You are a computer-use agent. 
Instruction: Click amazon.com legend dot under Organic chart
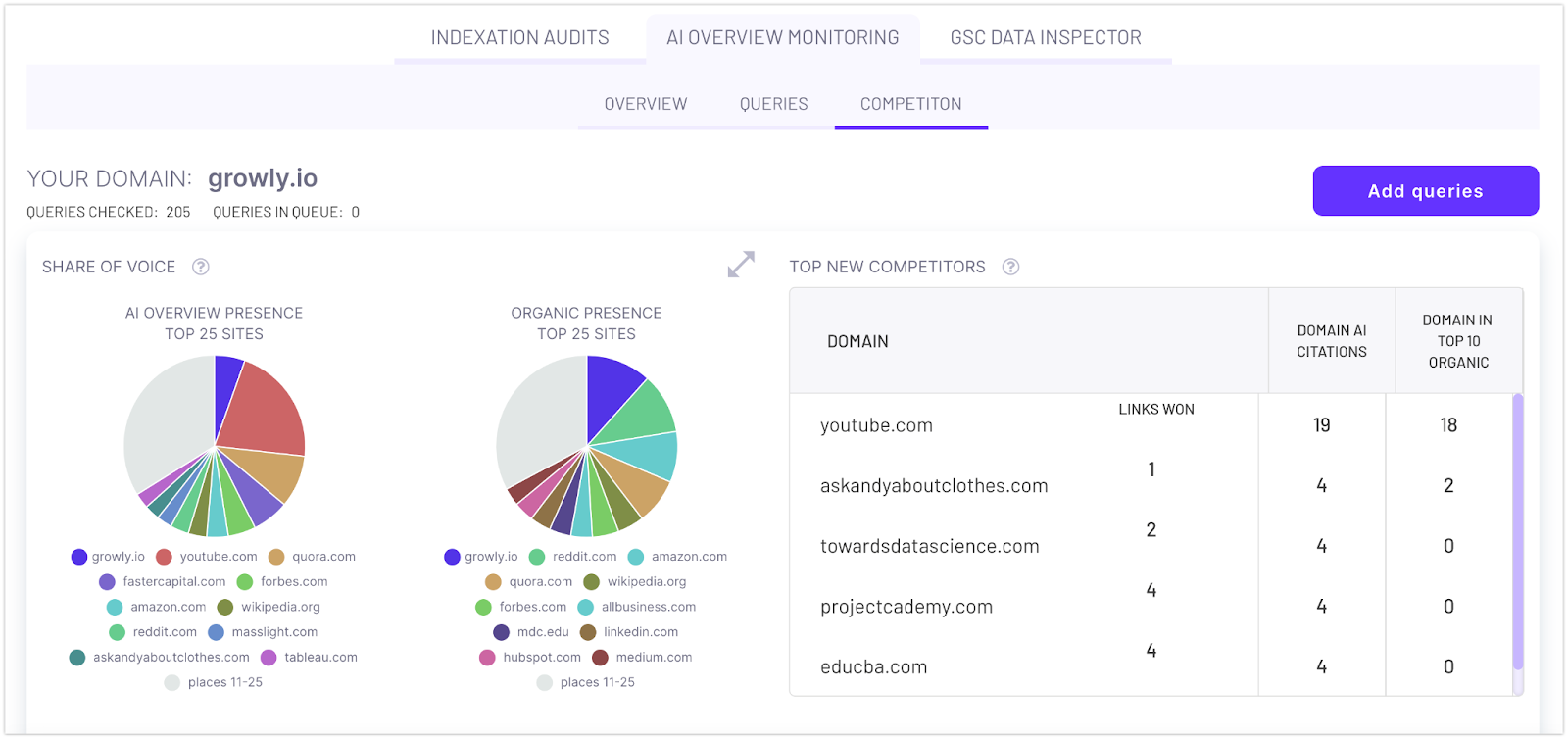pyautogui.click(x=636, y=557)
